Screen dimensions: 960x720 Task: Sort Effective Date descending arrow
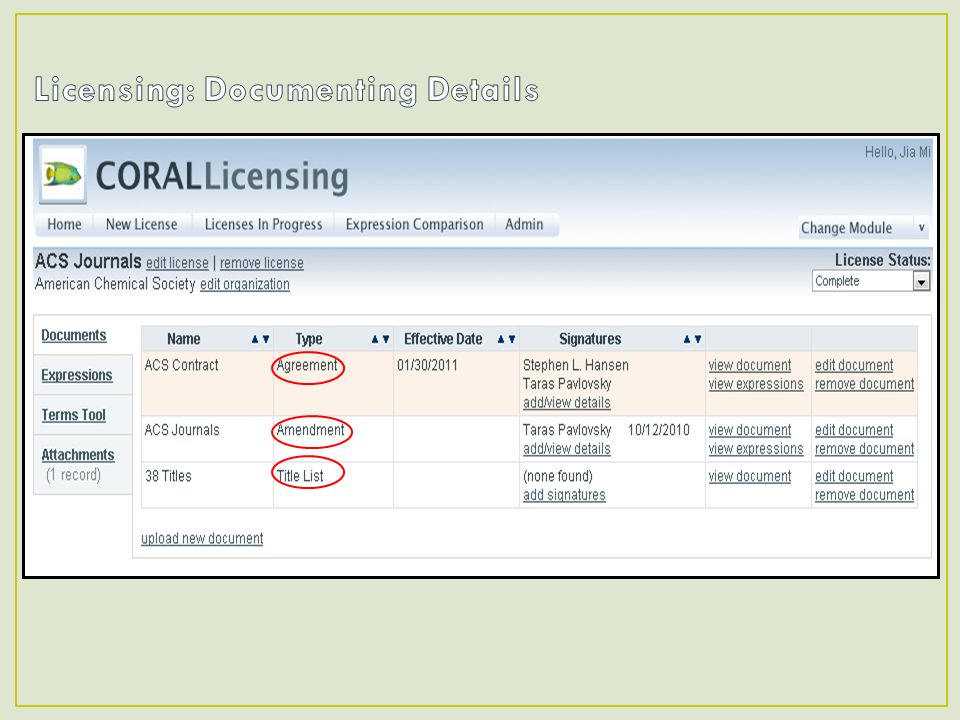pyautogui.click(x=512, y=339)
